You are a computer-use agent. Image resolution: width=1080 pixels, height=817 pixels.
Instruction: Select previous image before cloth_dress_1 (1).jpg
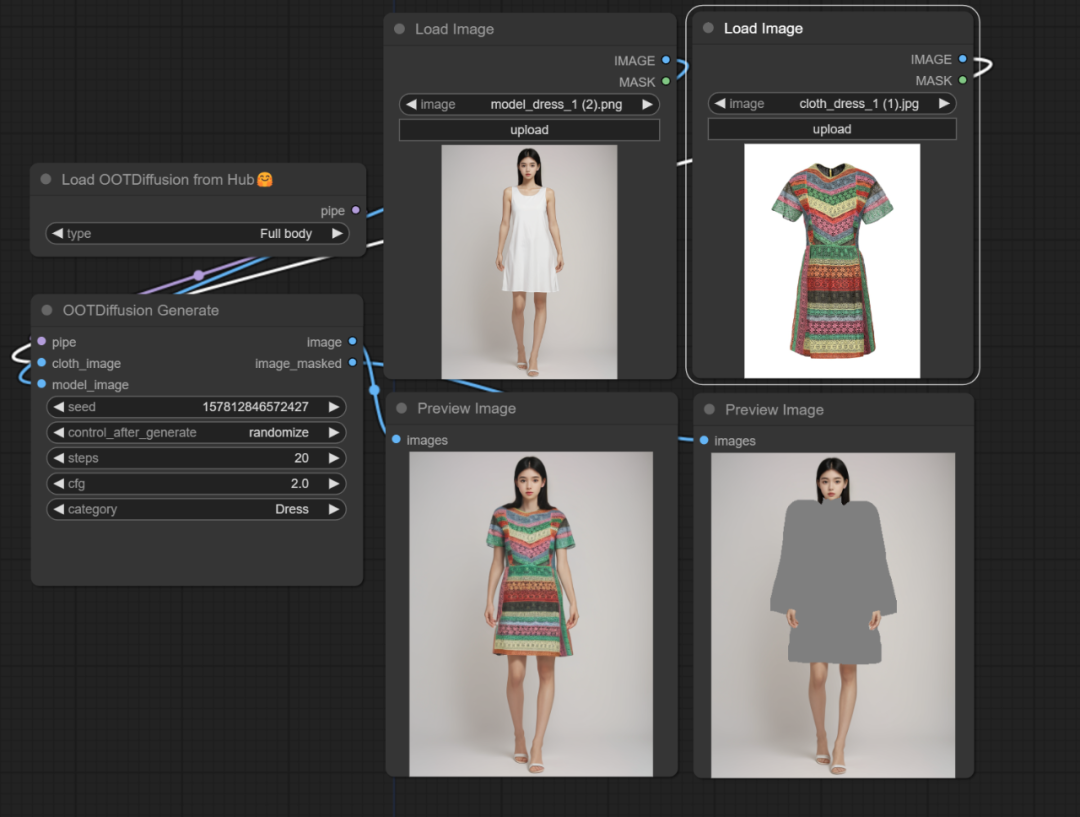pos(720,103)
